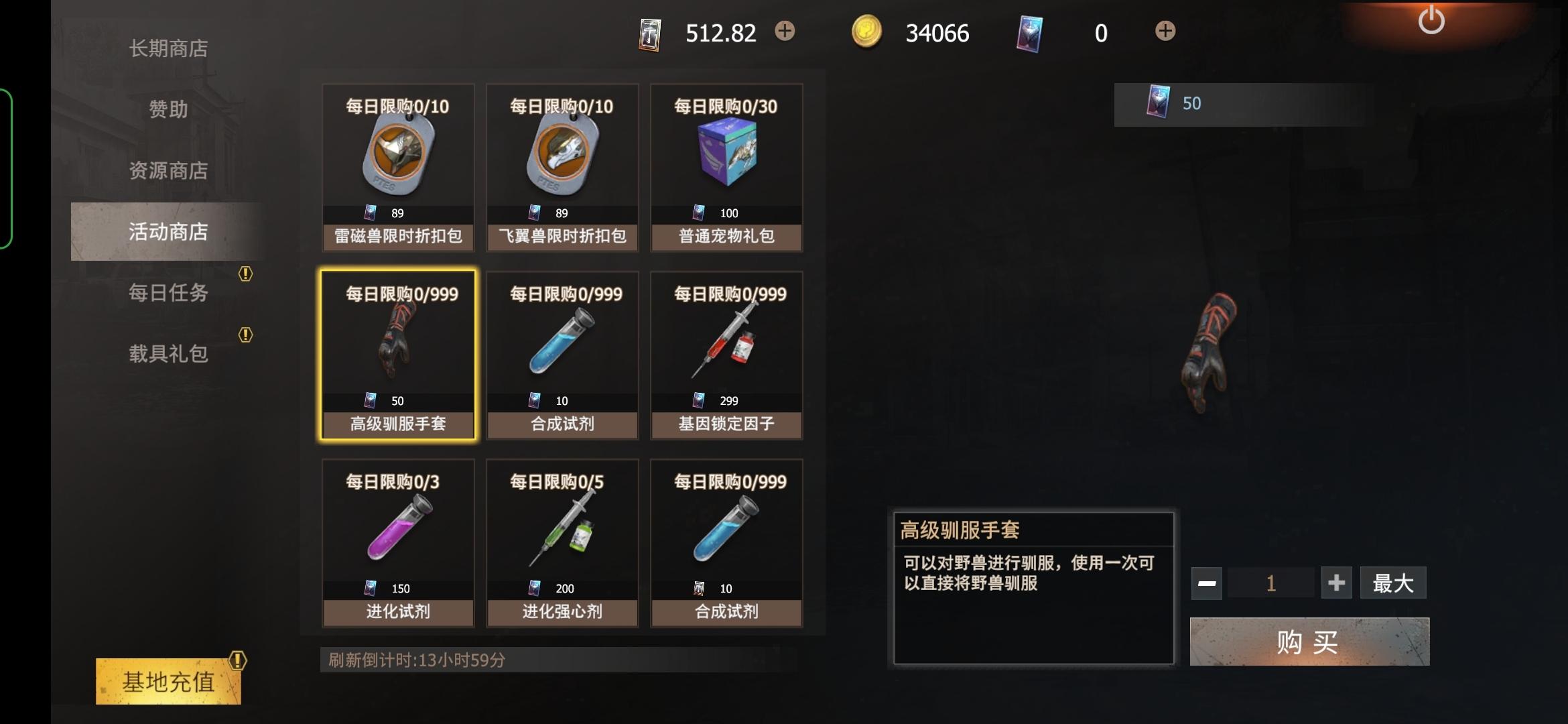Add more tickets with the plus icon beside 512.82
This screenshot has height=724, width=1568.
pos(785,31)
